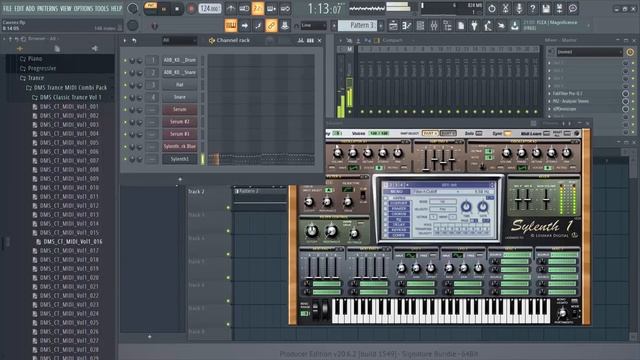
Task: Click the microphone recording icon
Action: [x=519, y=8]
